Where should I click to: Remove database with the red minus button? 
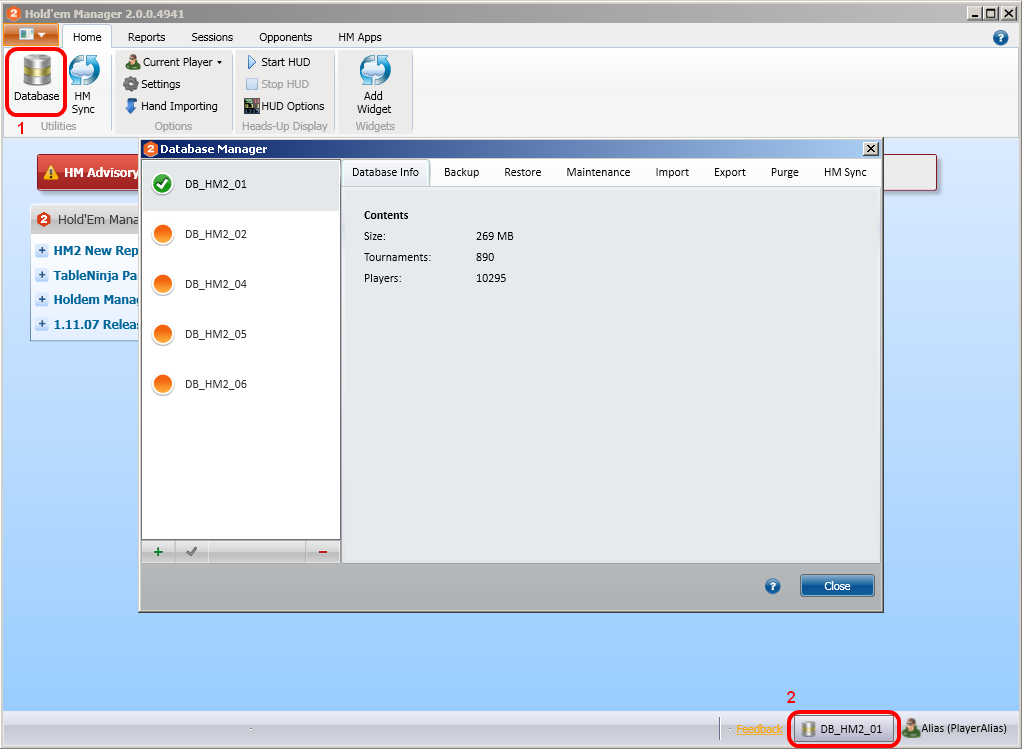[x=323, y=551]
